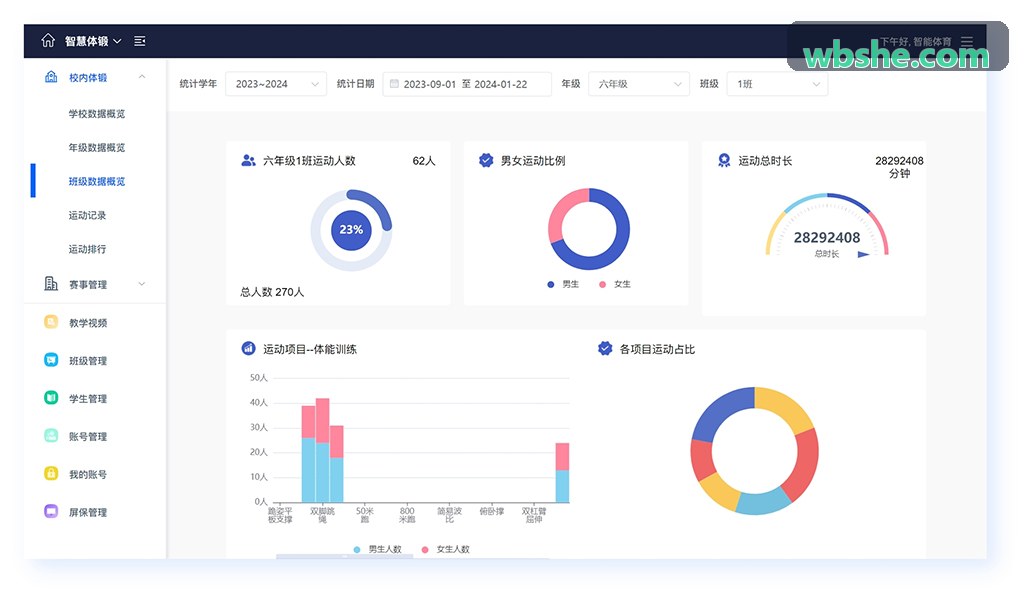Toggle 女生 legend in gender ratio chart
Viewport: 1029px width, 600px height.
615,284
